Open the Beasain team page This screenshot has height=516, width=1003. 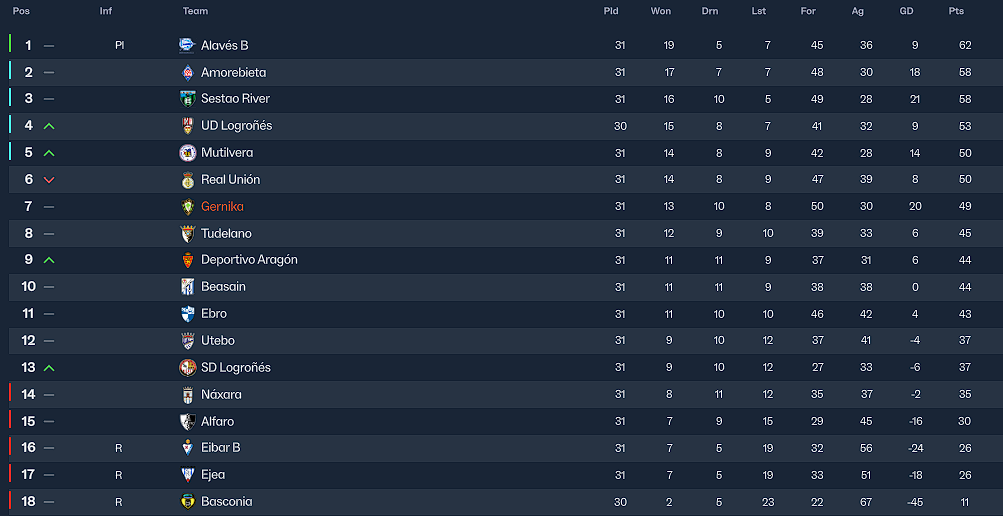(223, 287)
